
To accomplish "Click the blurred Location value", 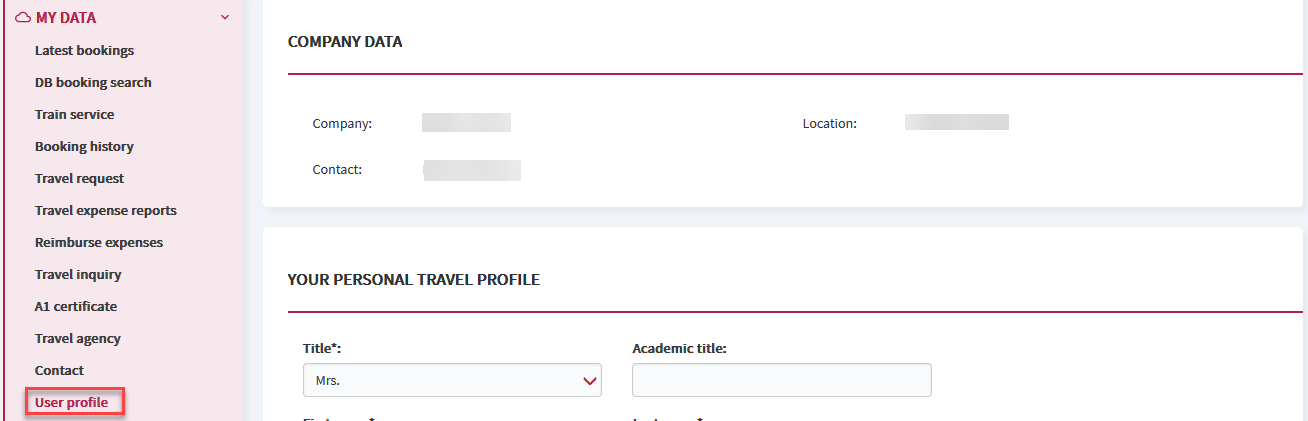I will (957, 122).
